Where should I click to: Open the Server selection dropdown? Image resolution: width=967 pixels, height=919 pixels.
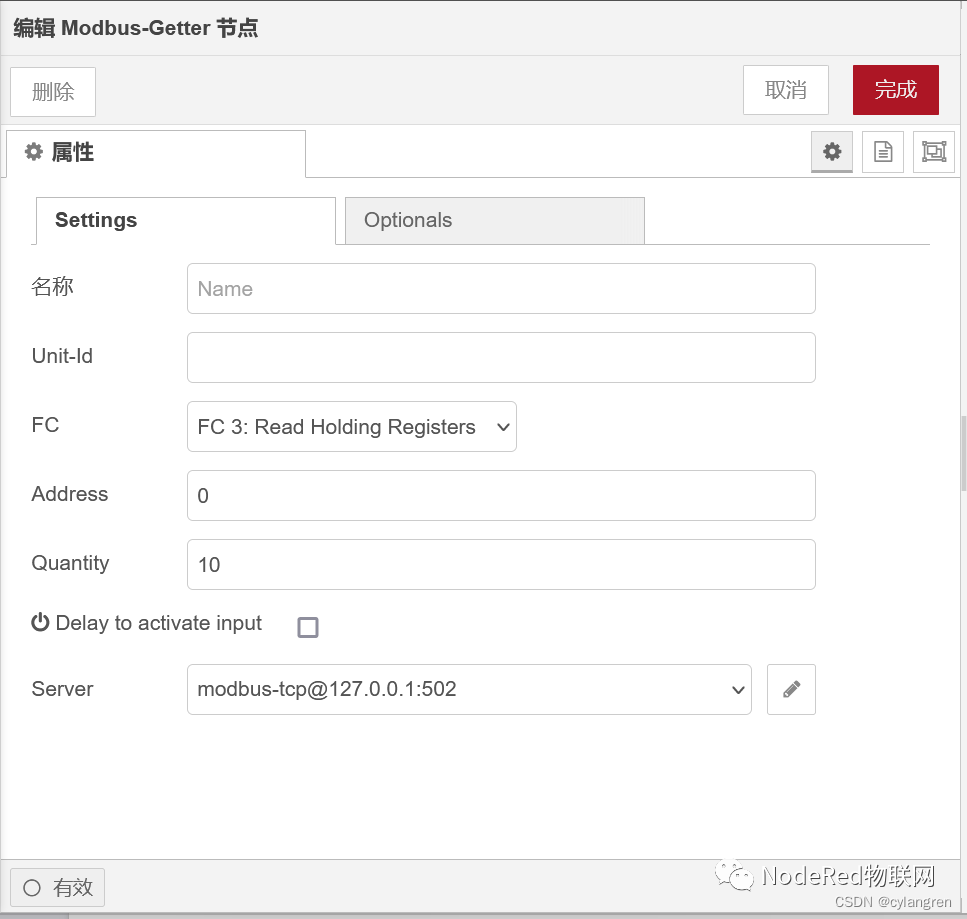coord(468,689)
